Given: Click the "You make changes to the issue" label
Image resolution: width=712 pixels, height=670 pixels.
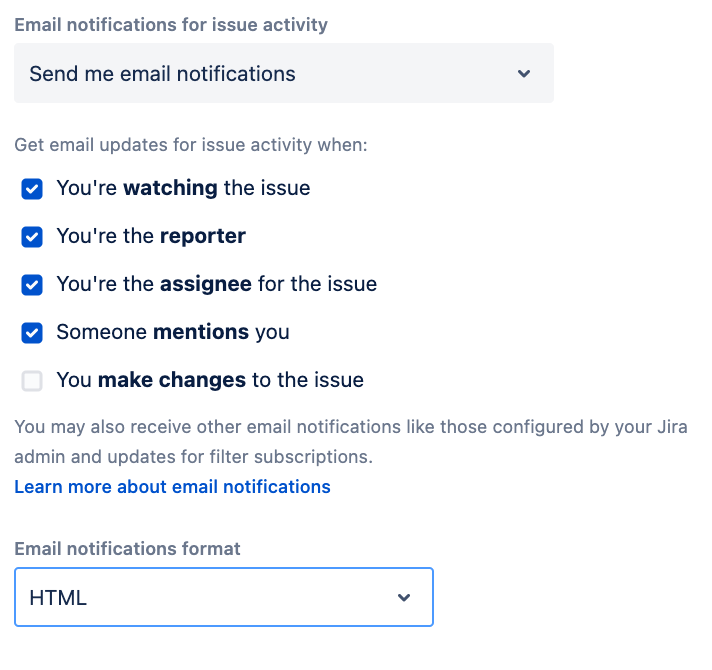Looking at the screenshot, I should tap(210, 380).
